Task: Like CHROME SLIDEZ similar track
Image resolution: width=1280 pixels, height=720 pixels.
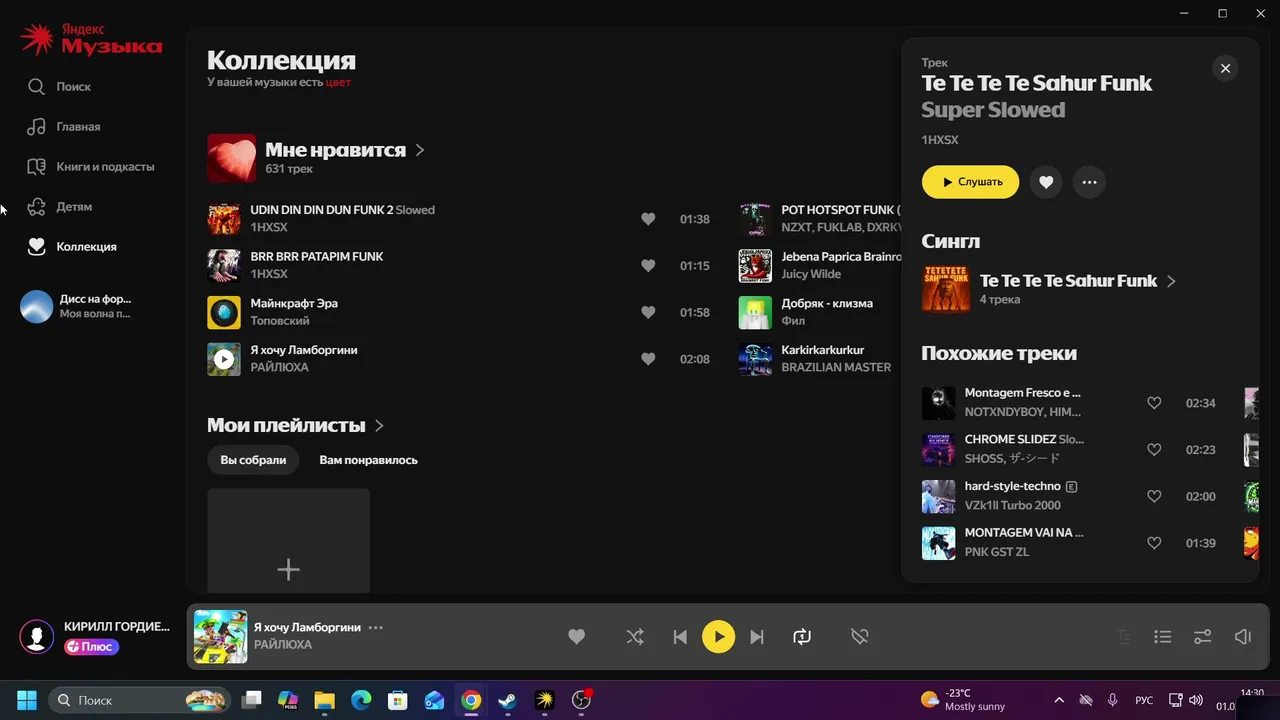Action: point(1154,450)
